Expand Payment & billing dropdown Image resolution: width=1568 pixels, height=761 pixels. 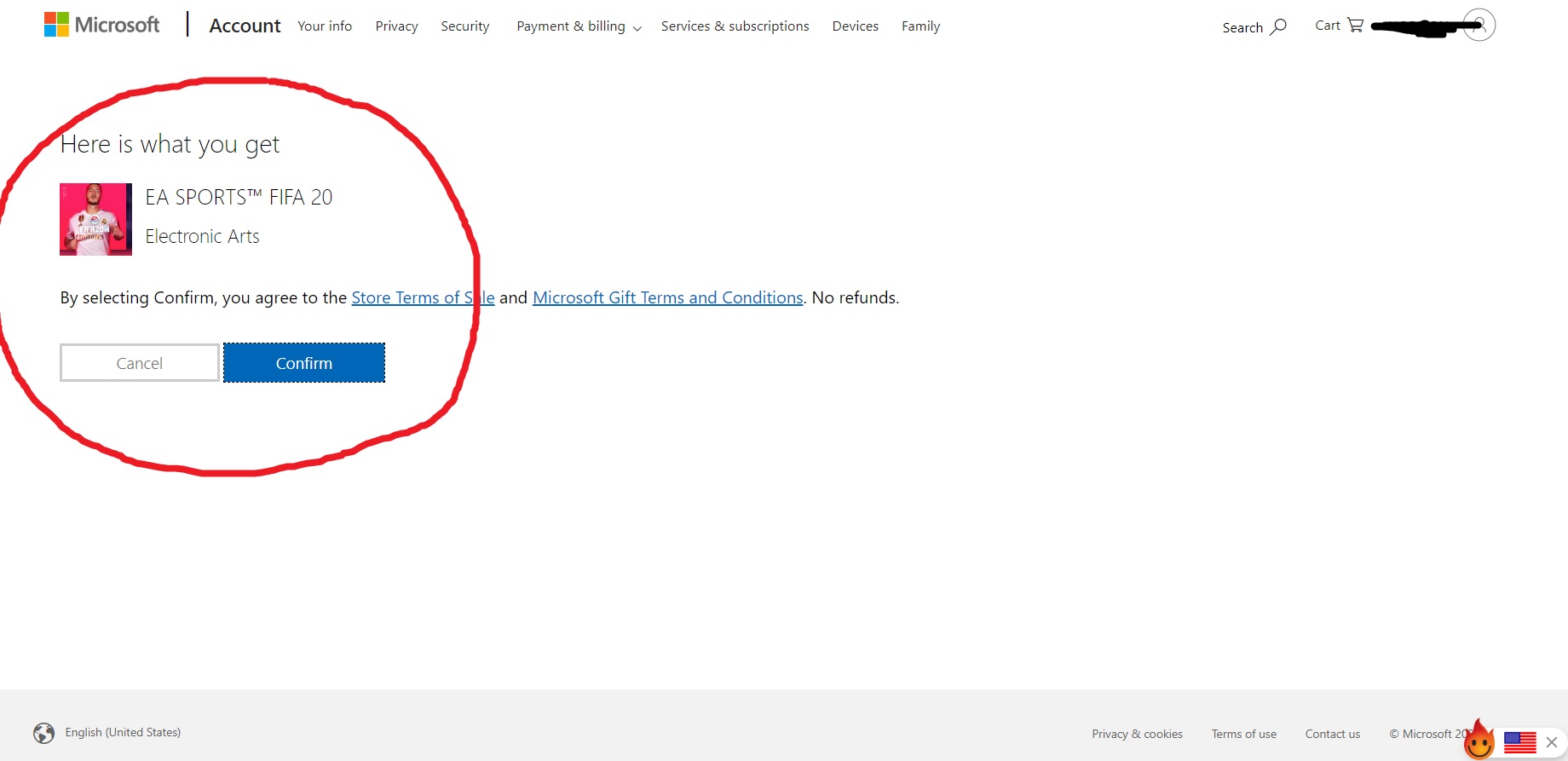[x=579, y=26]
